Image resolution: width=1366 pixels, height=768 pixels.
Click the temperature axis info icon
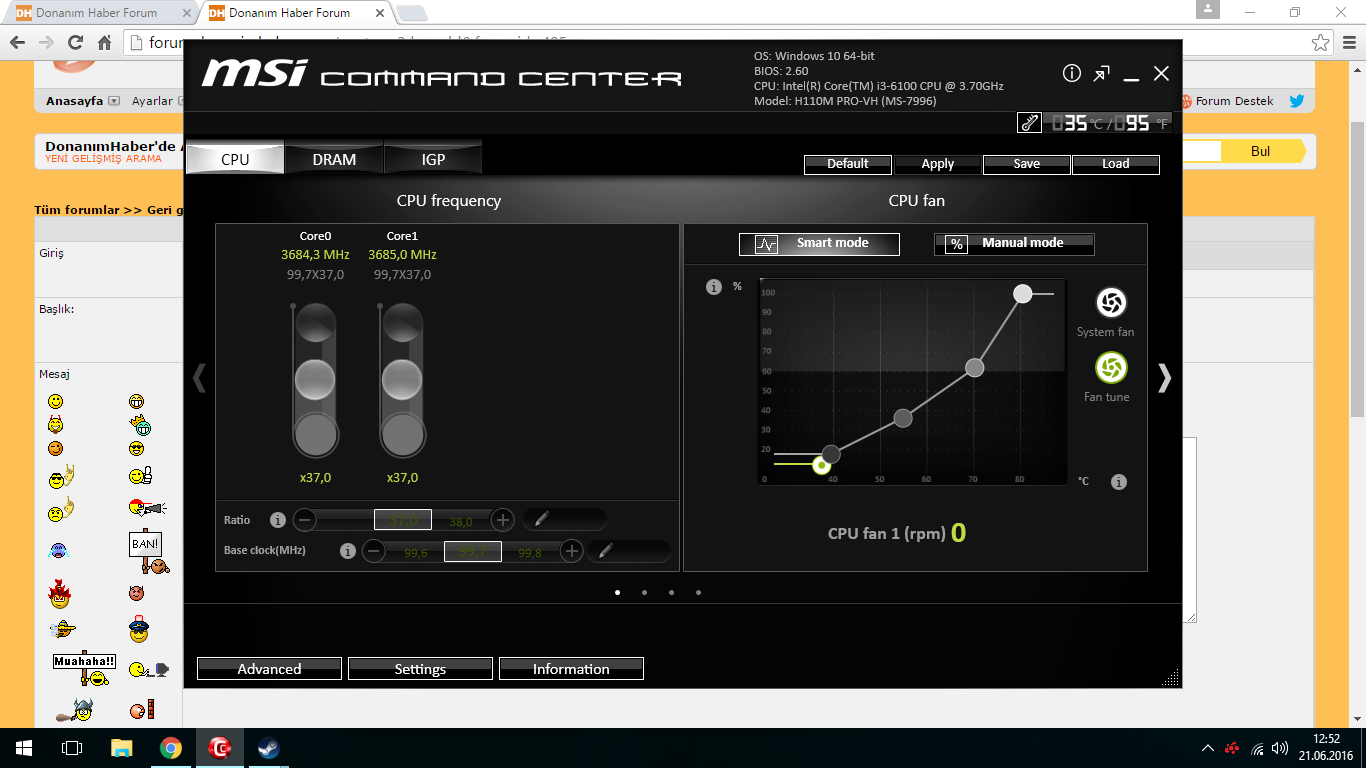click(1119, 482)
